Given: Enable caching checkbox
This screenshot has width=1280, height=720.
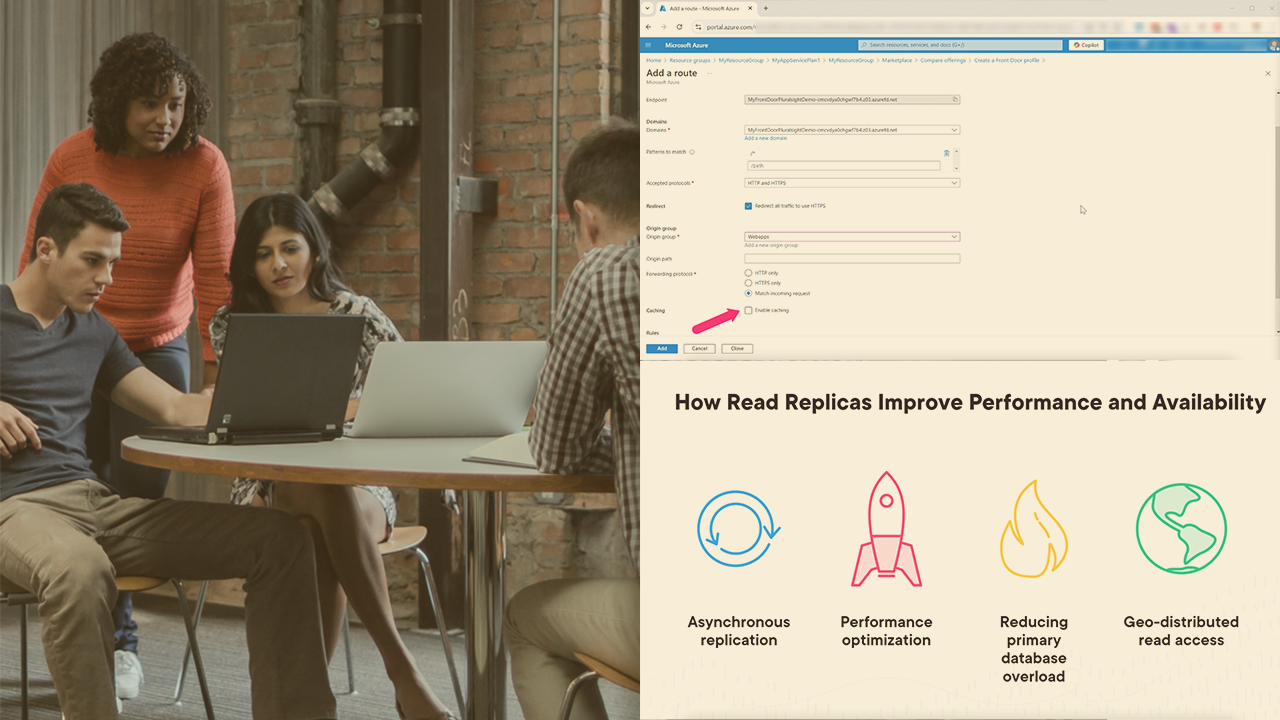Looking at the screenshot, I should coord(748,311).
